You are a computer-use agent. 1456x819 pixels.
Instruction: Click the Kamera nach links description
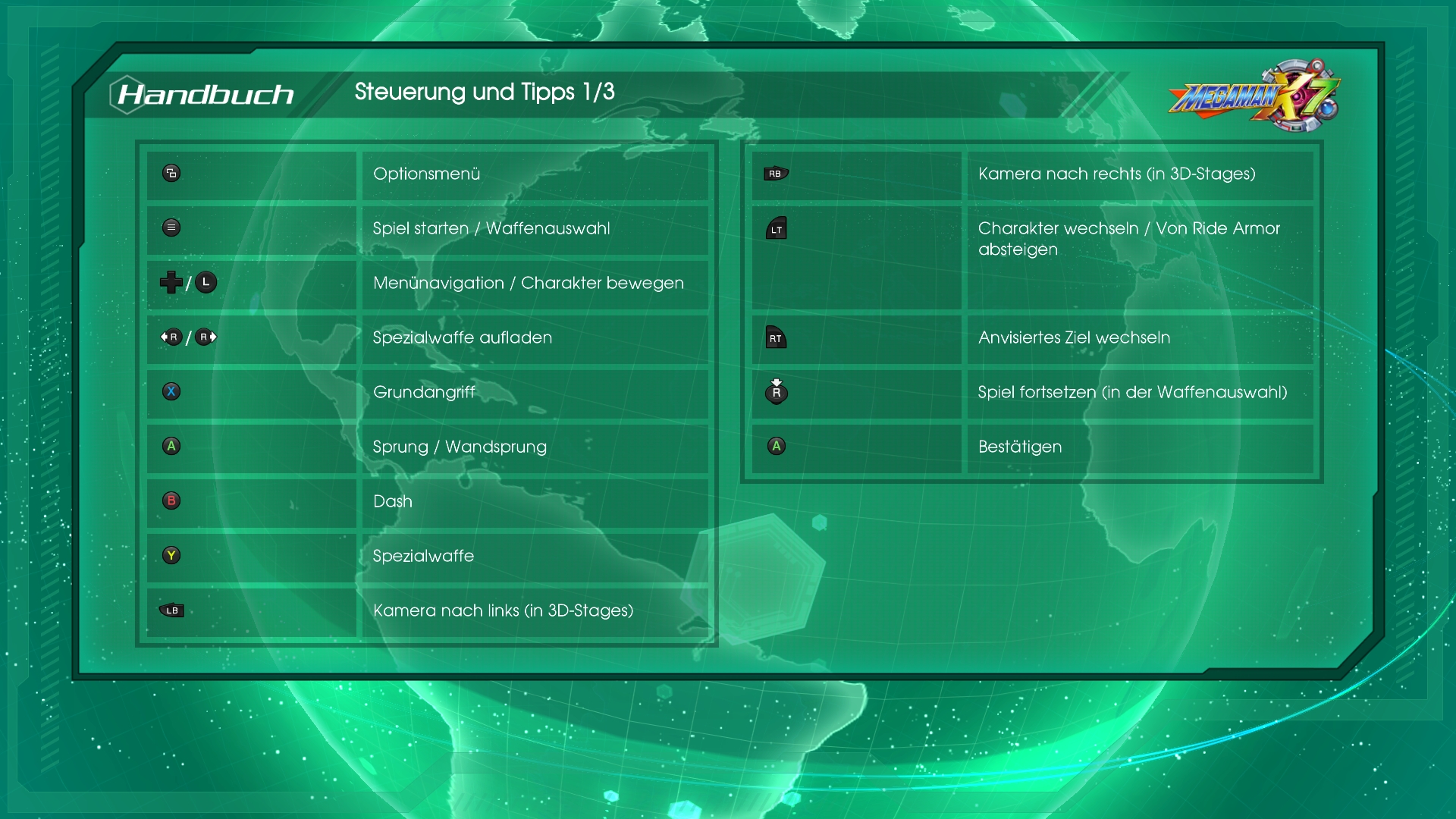click(503, 610)
